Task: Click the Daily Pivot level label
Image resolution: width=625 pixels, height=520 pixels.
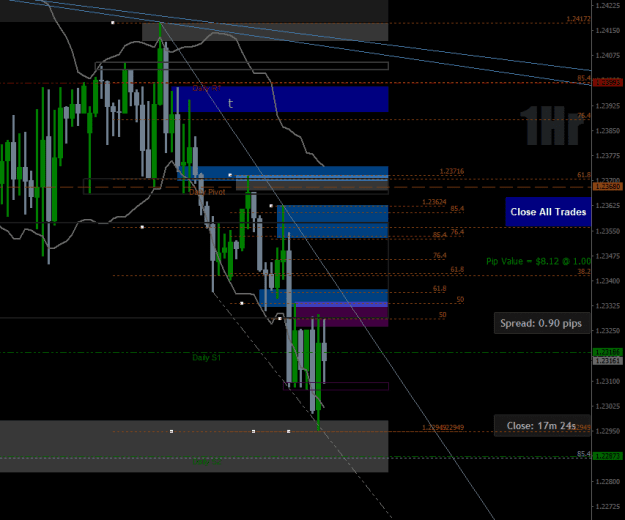Action: 207,192
